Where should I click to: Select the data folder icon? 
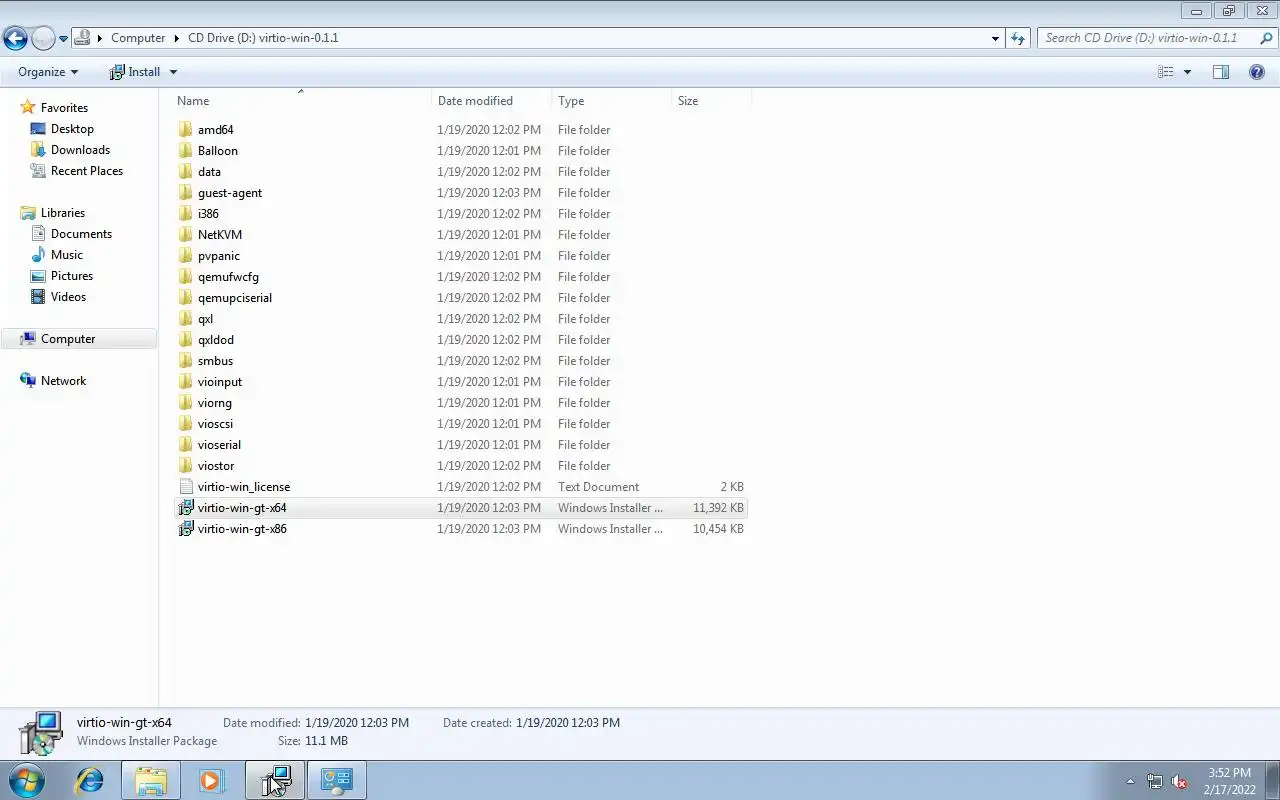click(x=185, y=172)
